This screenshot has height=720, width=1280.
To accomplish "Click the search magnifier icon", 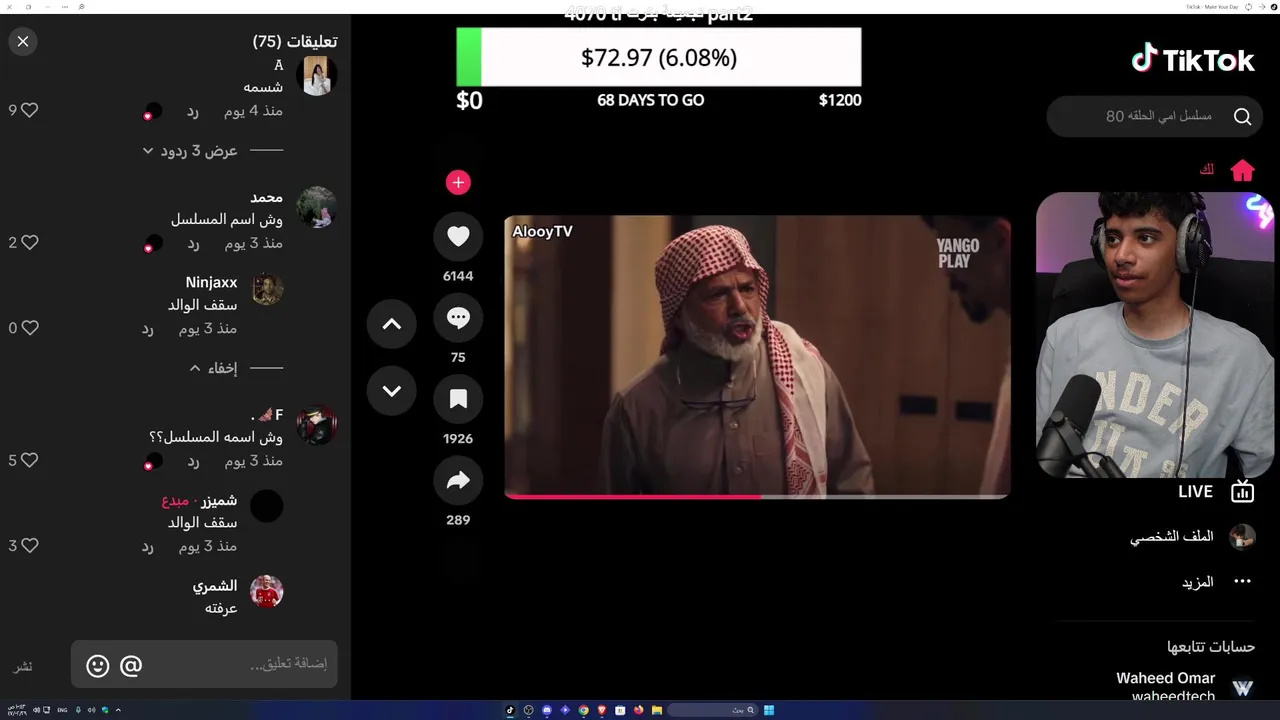I will tap(1242, 117).
